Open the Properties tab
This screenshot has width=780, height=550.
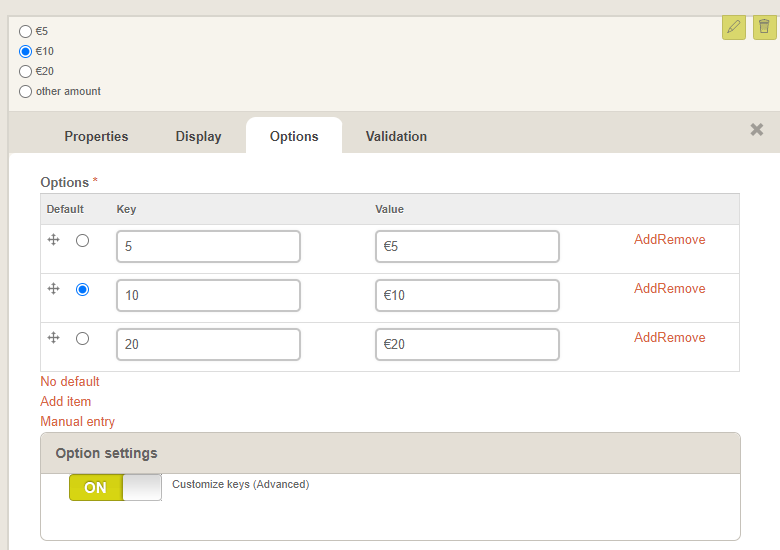coord(96,136)
